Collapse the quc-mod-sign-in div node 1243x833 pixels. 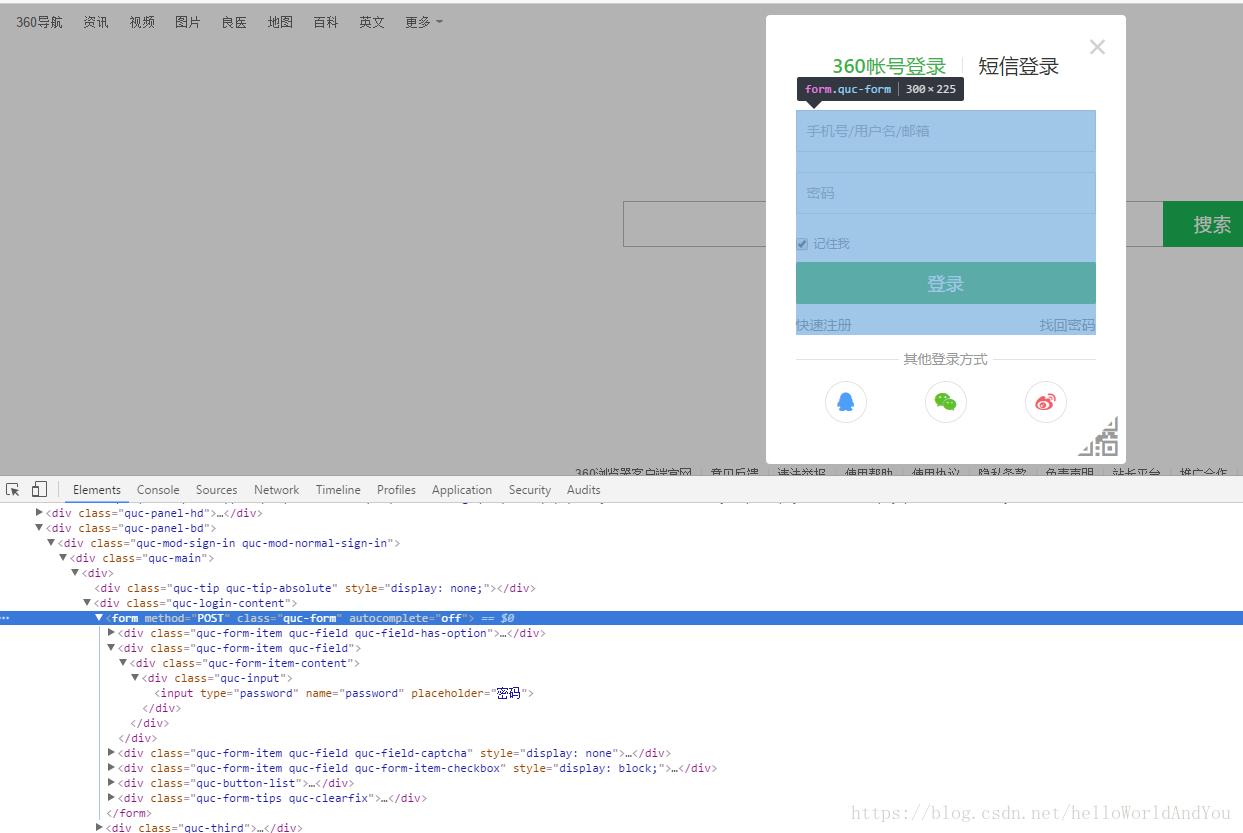point(51,543)
